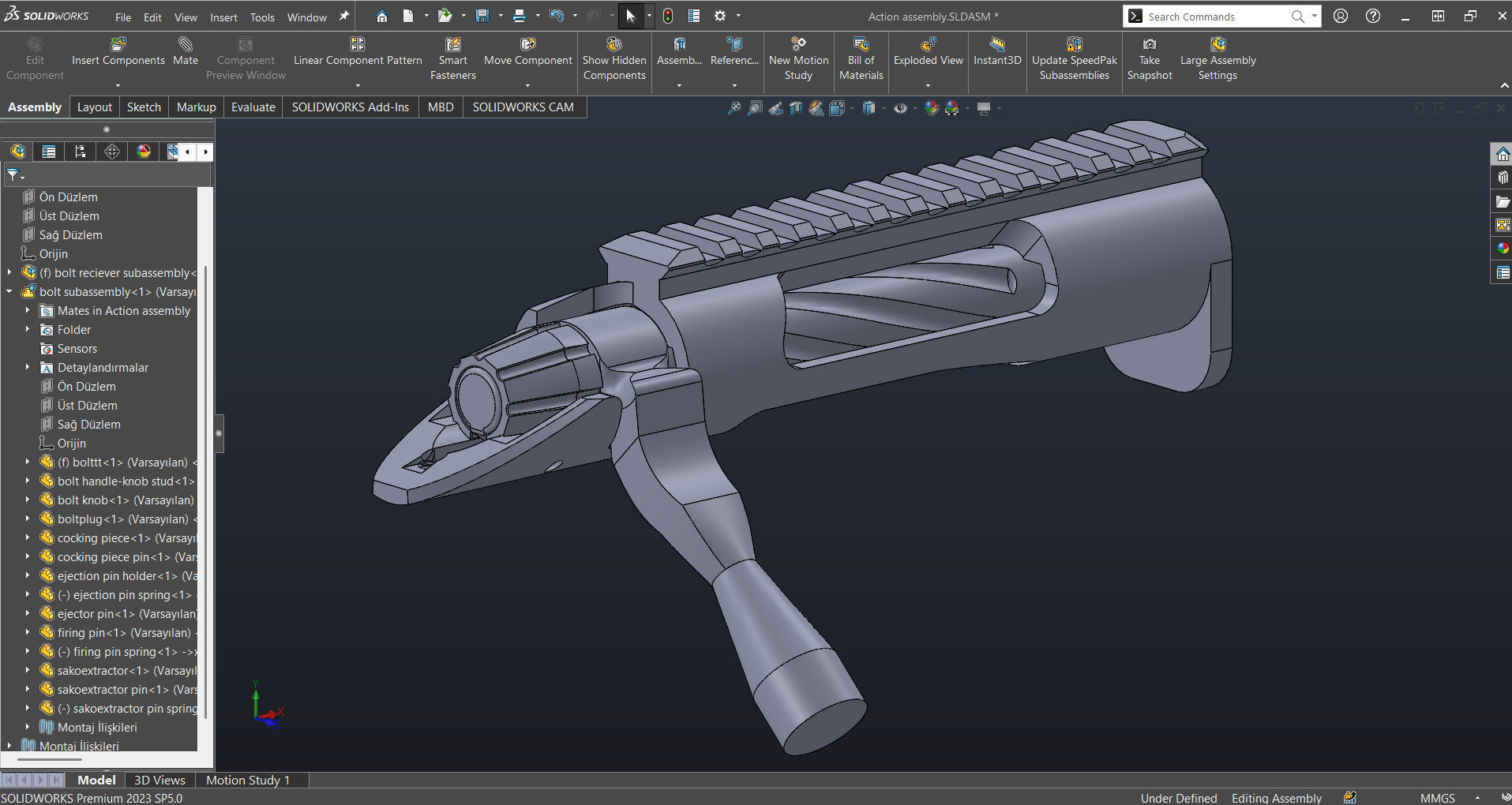The width and height of the screenshot is (1512, 805).
Task: Open the Tools menu
Action: (262, 17)
